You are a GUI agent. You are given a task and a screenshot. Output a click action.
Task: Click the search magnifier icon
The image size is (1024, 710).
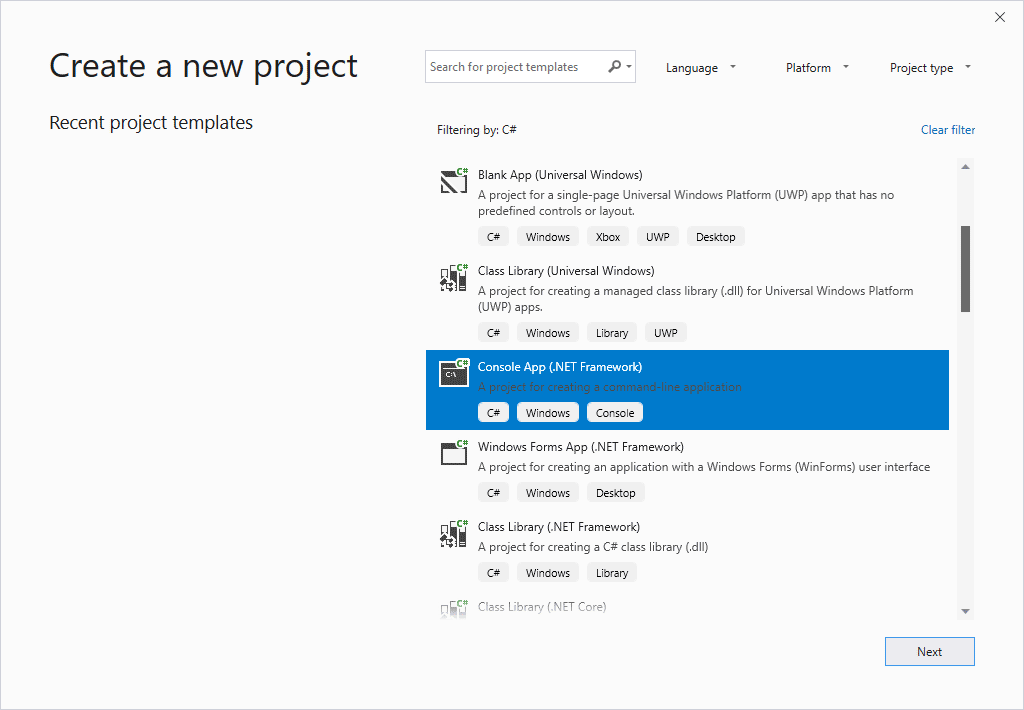(615, 67)
